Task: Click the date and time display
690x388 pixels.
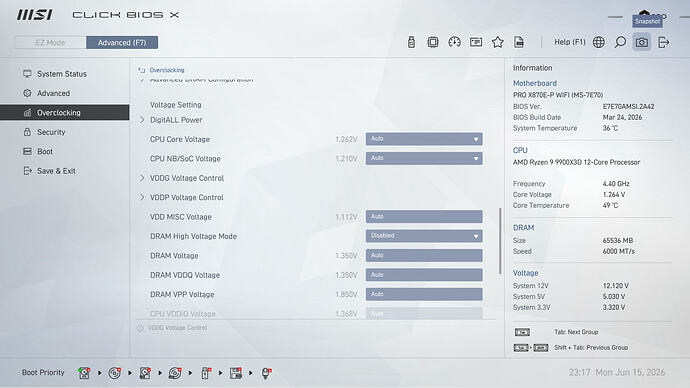Action: point(617,373)
